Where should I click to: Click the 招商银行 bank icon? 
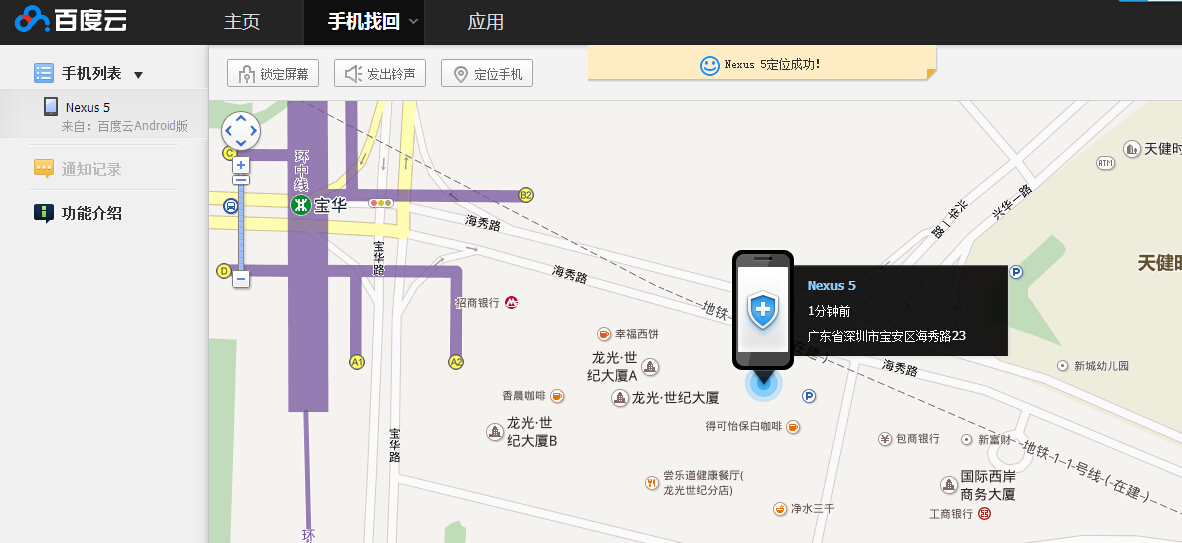tap(512, 302)
